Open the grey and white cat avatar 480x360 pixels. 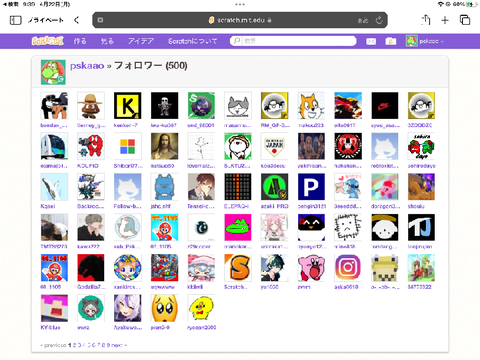(238, 106)
